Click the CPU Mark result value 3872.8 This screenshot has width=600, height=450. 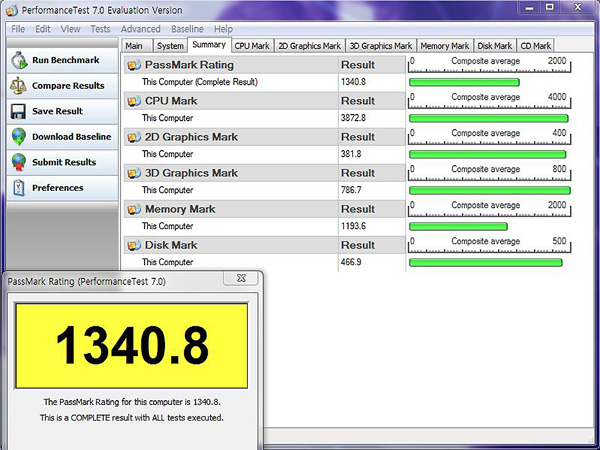353,118
